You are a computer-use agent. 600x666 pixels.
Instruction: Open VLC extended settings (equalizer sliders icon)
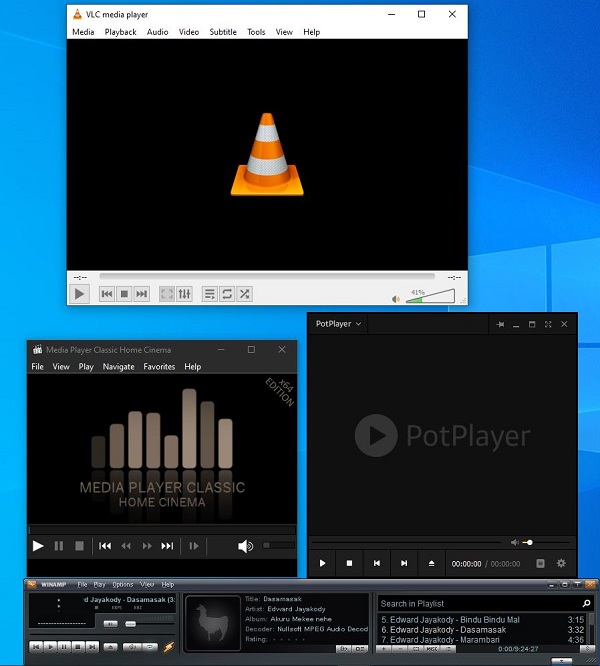(184, 294)
